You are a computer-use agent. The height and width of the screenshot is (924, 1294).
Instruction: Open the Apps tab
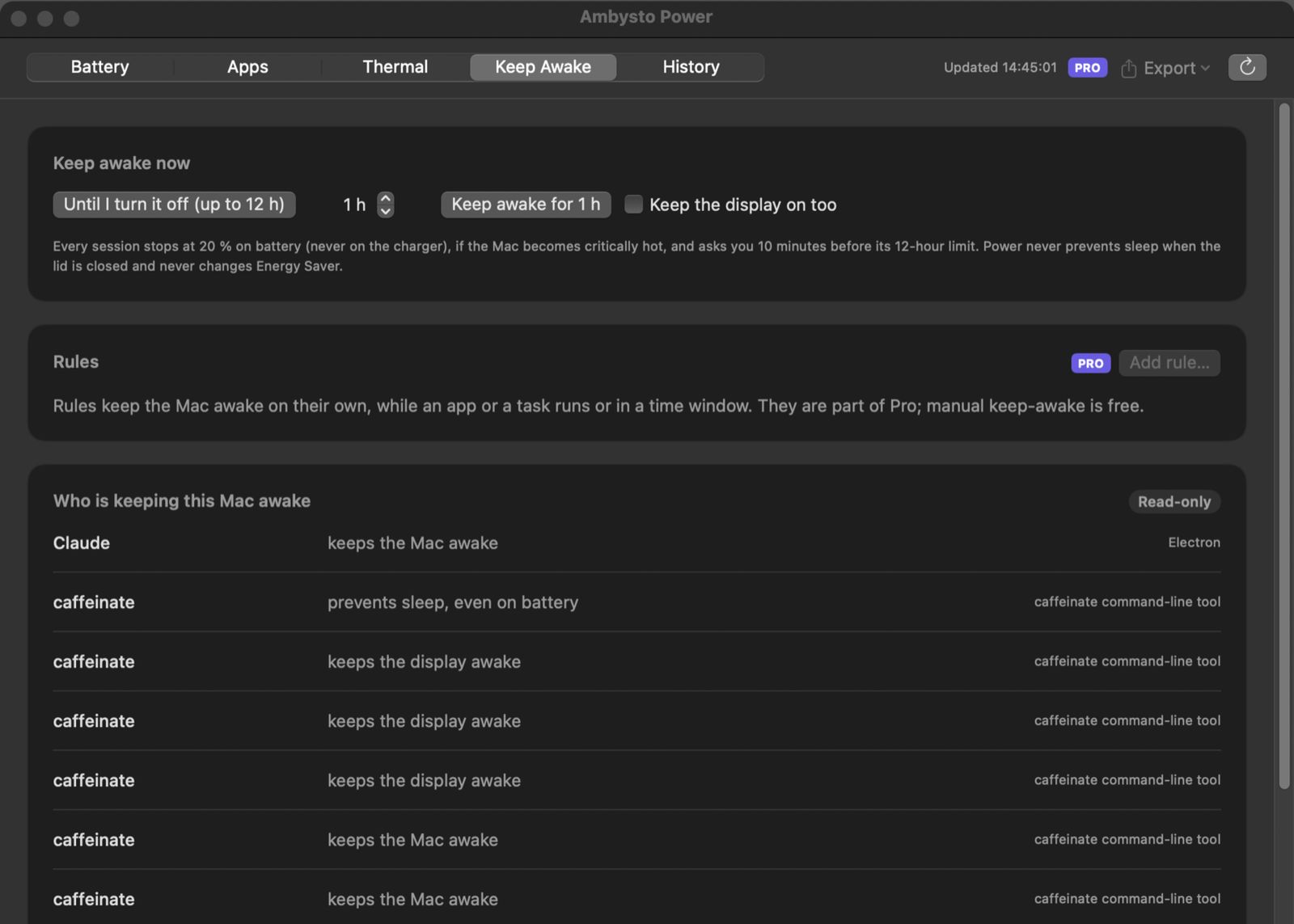(247, 67)
